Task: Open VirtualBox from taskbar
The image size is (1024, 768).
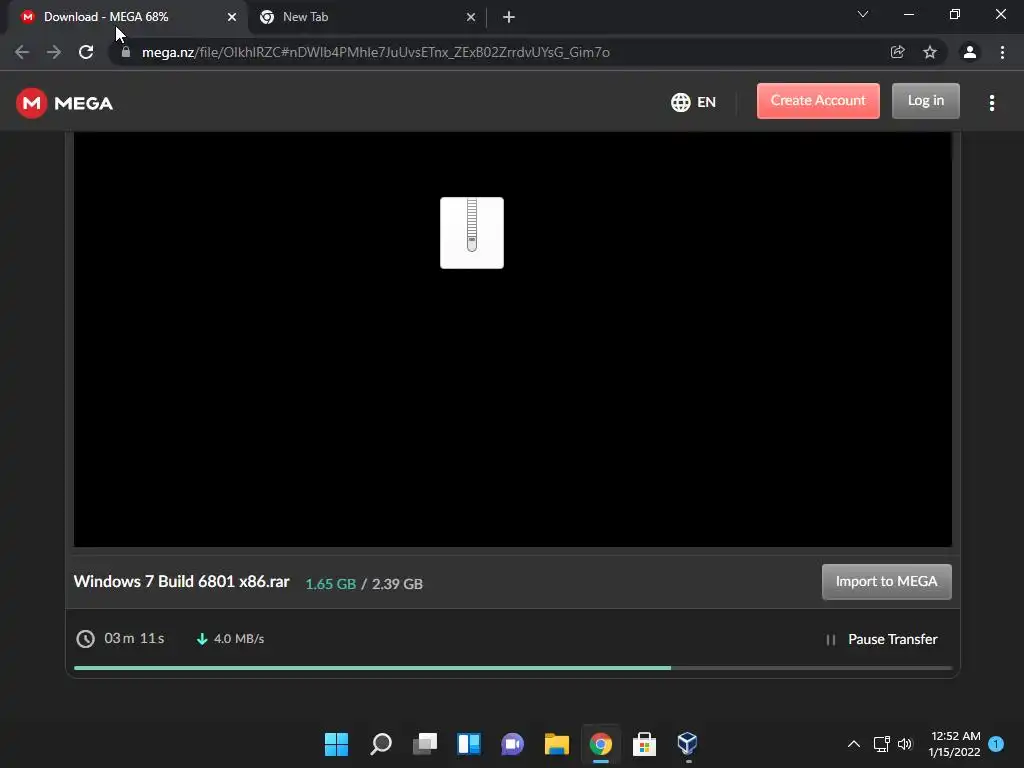Action: (x=687, y=743)
